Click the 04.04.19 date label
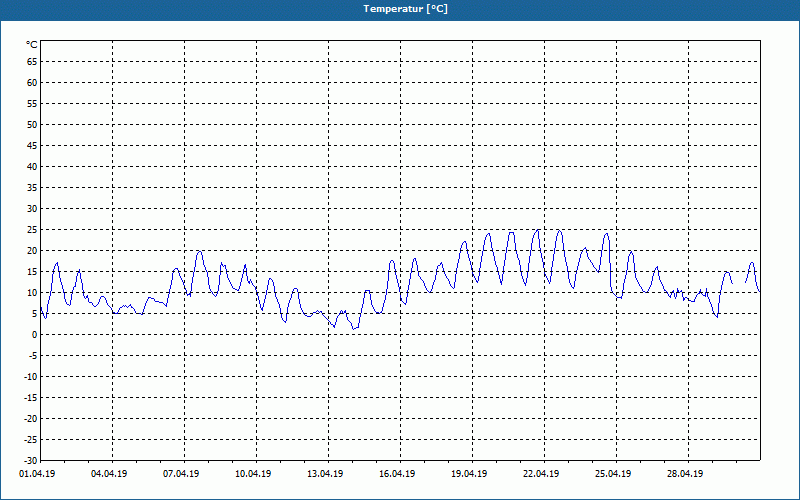This screenshot has width=800, height=500. click(x=109, y=473)
